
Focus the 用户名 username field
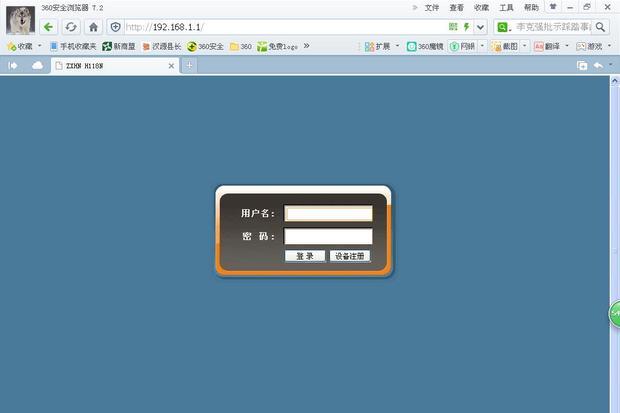click(328, 213)
